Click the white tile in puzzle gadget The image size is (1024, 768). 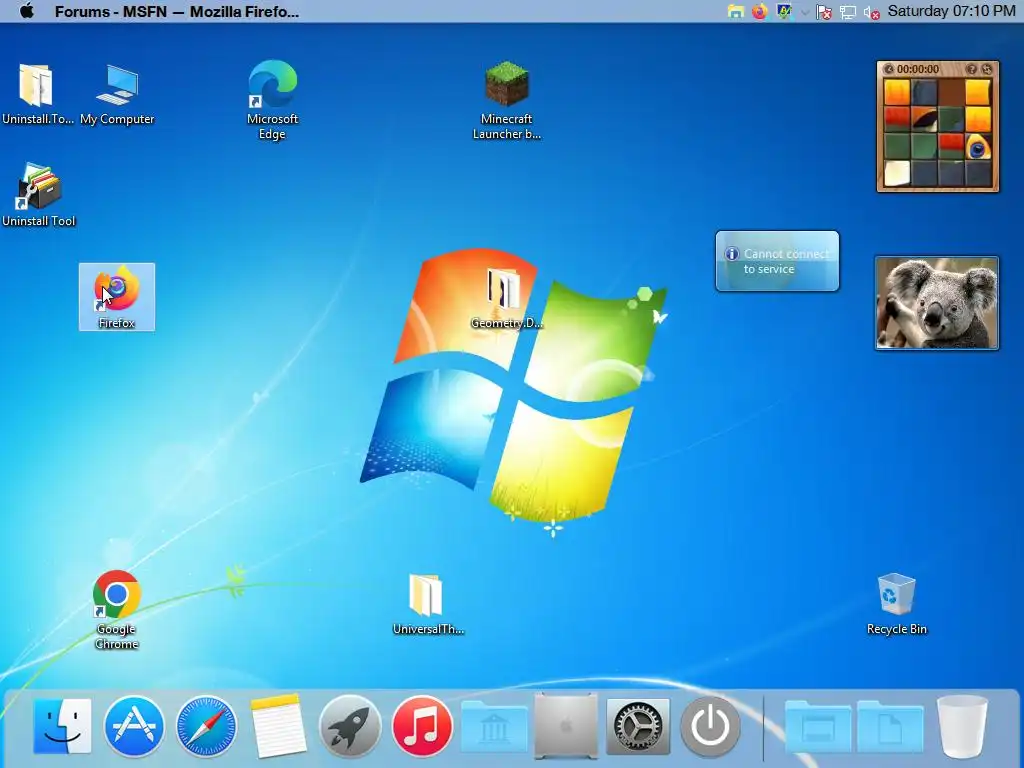[x=897, y=173]
